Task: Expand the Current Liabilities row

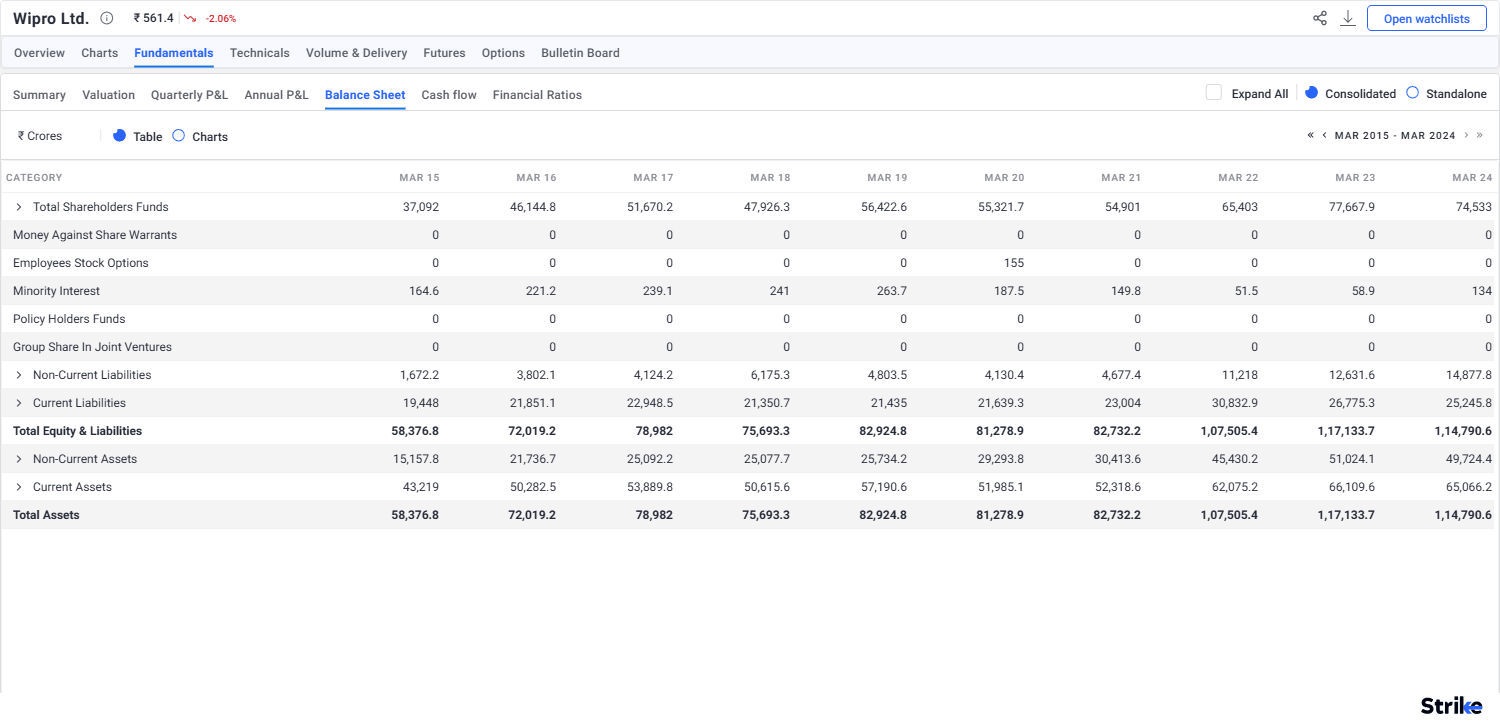Action: (x=18, y=403)
